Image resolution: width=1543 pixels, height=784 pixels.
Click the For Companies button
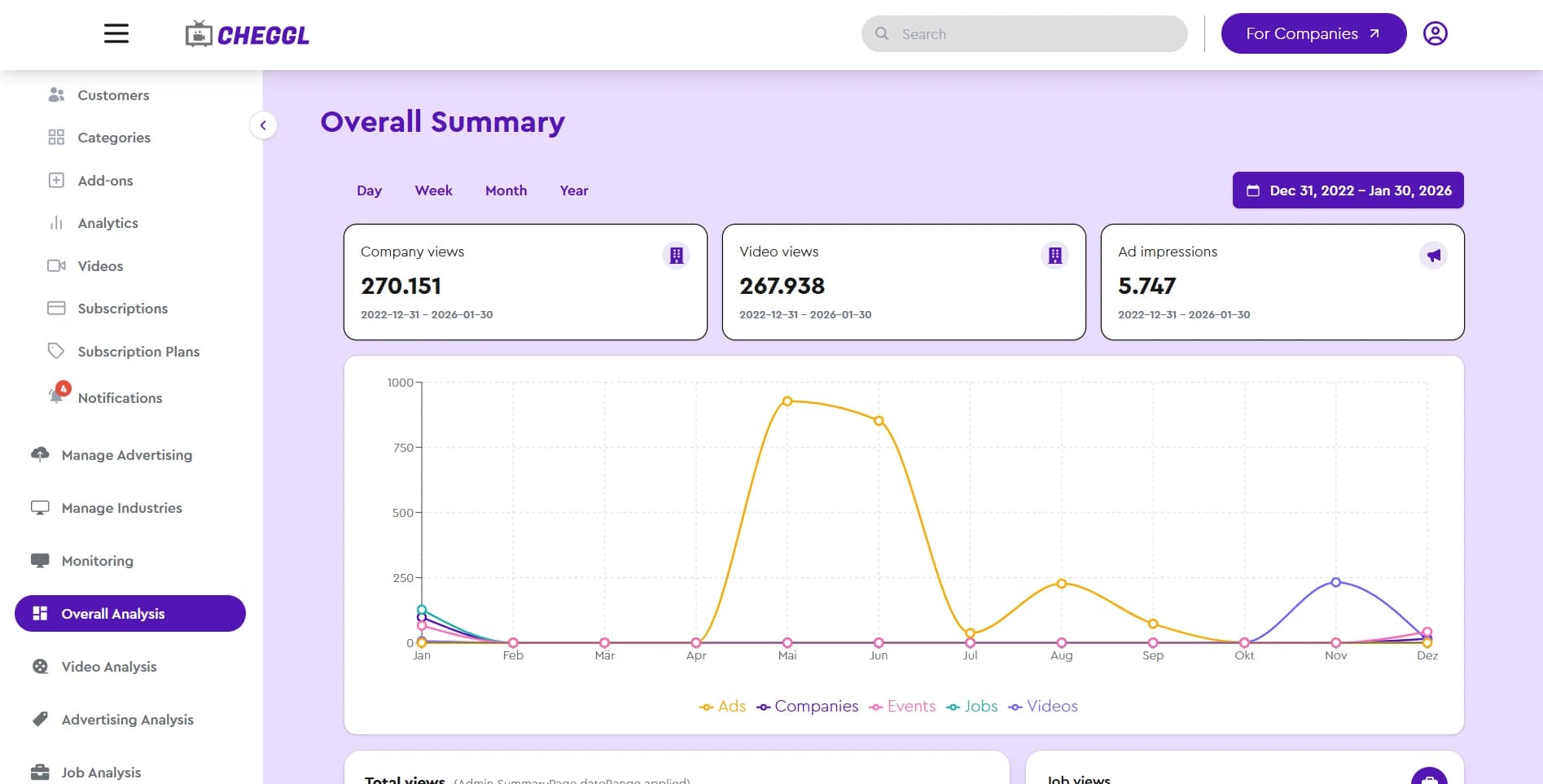click(1313, 33)
